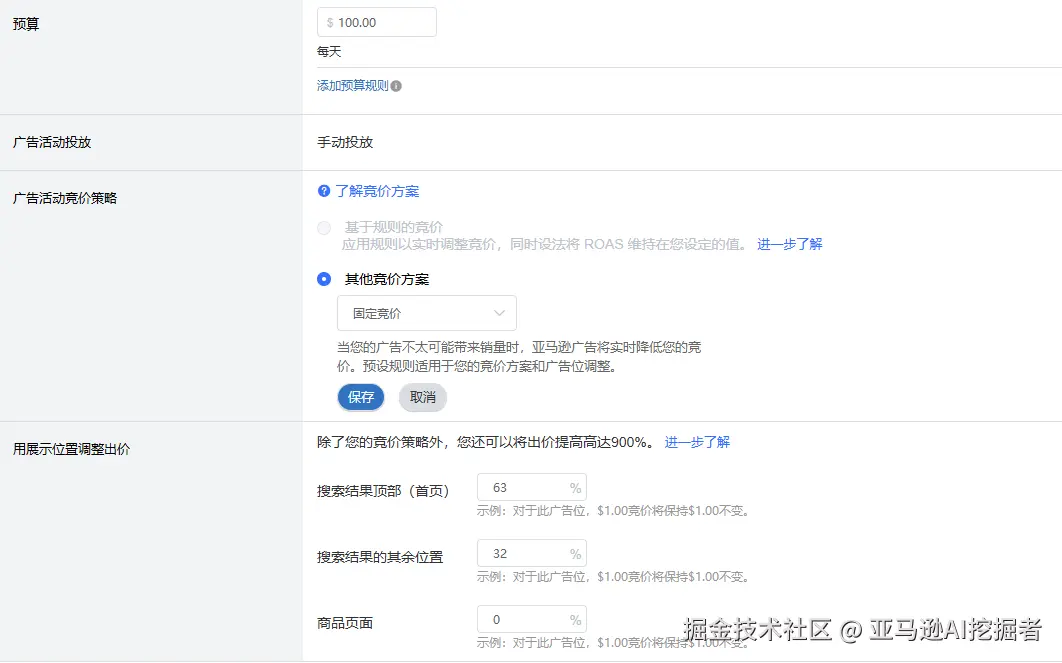Click the 保存 button
The image size is (1062, 663).
(x=361, y=397)
